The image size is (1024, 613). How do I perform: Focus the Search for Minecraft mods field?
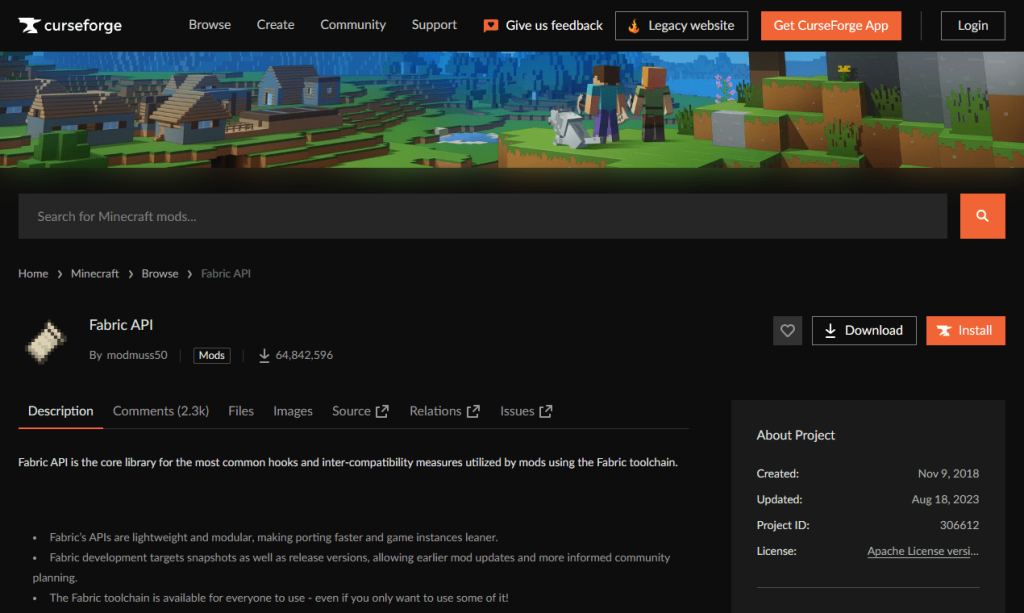(482, 216)
